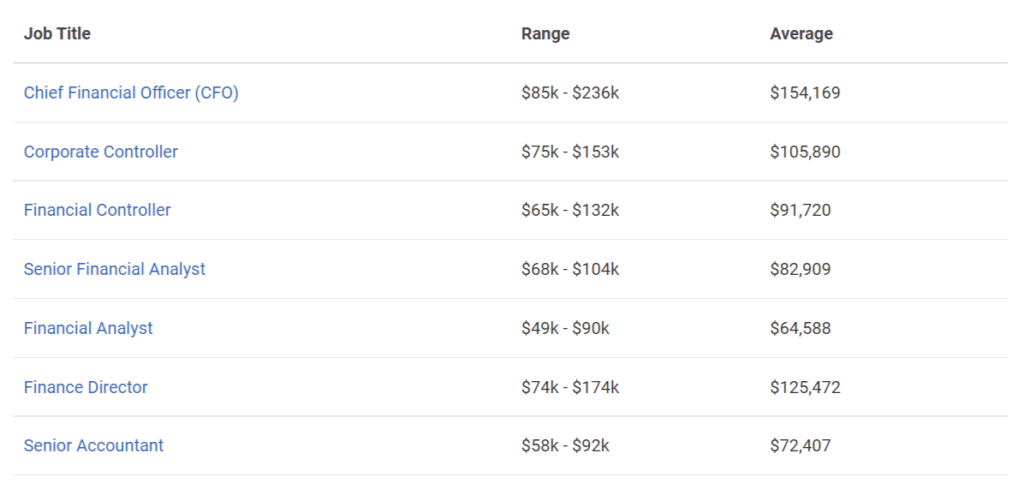Select the $85k - $236k range cell
Screen dimensions: 1024x489
coord(570,93)
